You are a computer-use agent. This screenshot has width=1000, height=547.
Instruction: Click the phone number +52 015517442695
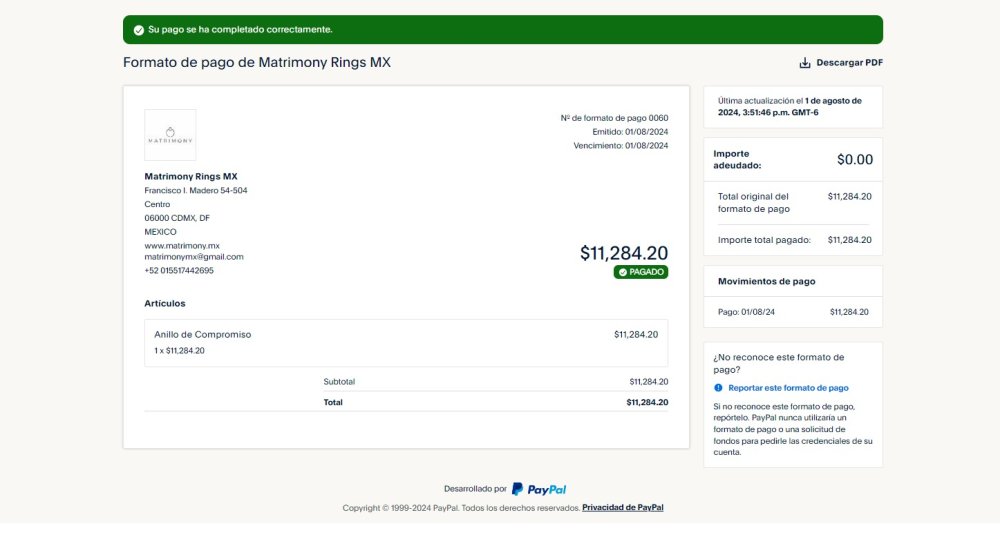179,270
